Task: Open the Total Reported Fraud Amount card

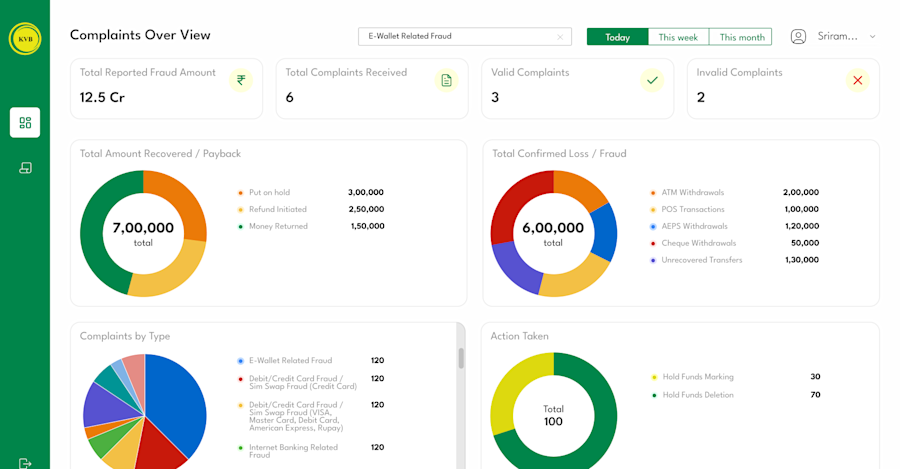Action: tap(166, 88)
